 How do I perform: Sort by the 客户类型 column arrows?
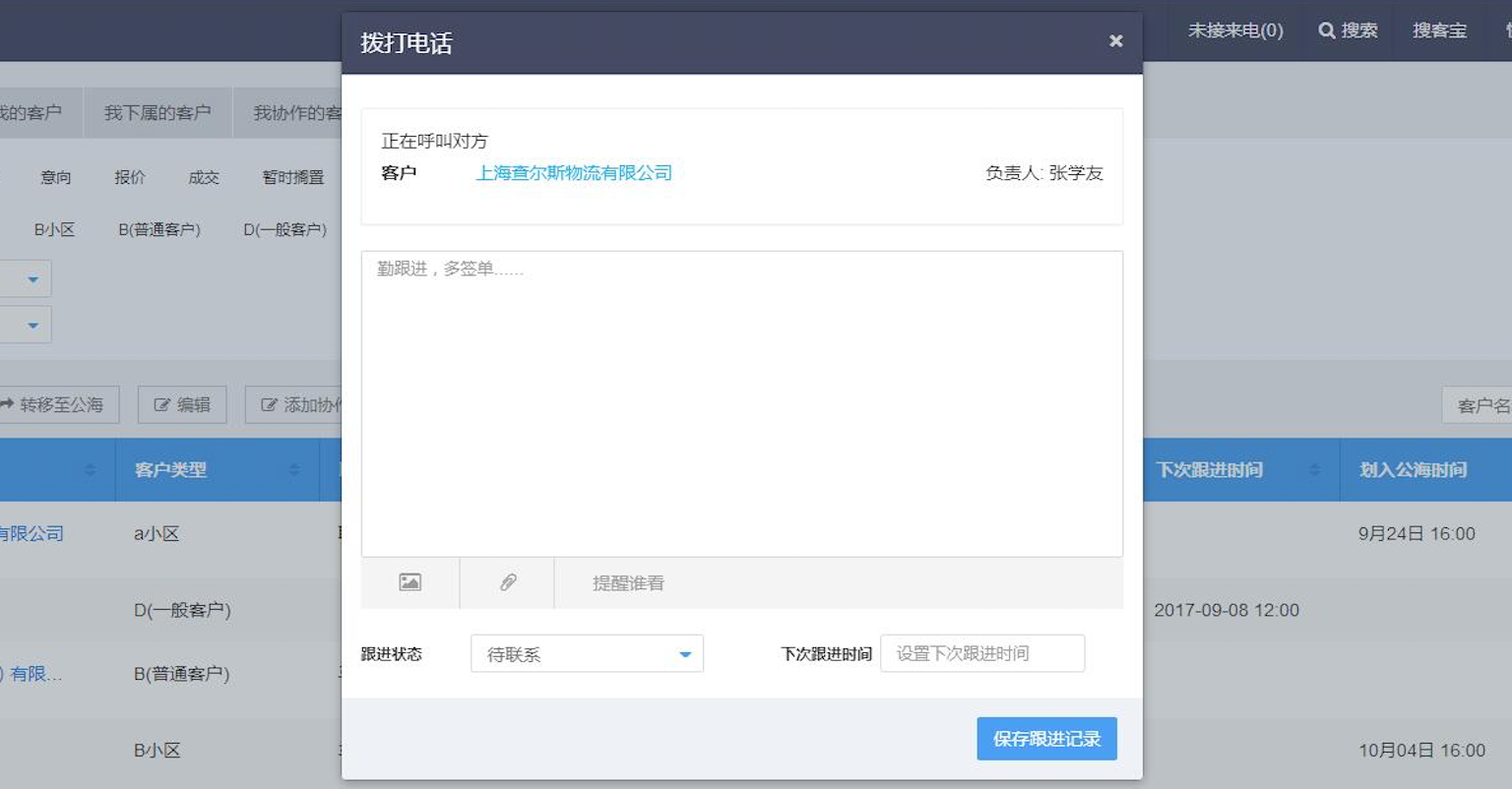coord(294,470)
